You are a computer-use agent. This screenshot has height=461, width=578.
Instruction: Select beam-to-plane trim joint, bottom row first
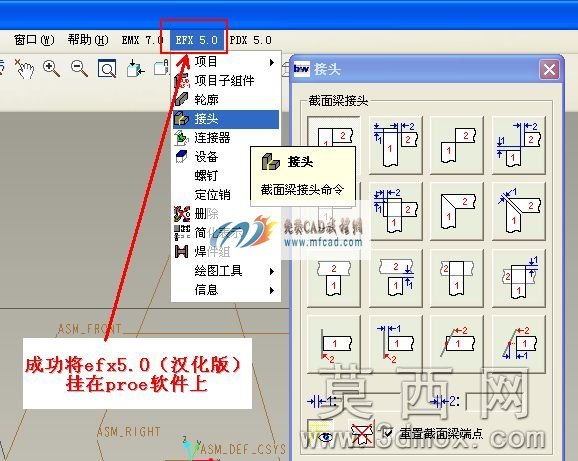tap(334, 345)
